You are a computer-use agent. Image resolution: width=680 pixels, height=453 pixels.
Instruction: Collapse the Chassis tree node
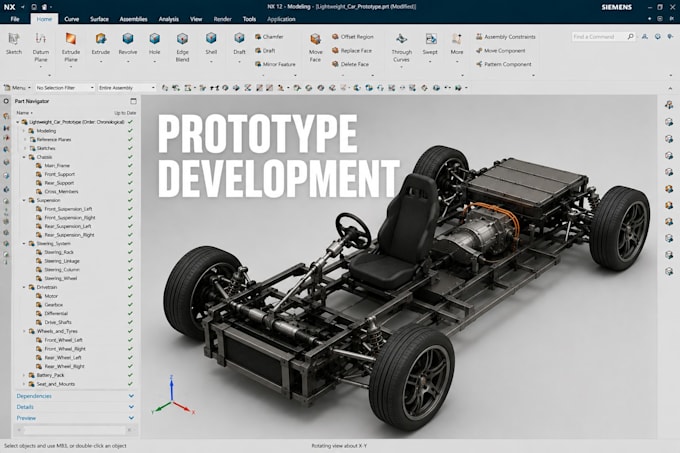(24, 157)
